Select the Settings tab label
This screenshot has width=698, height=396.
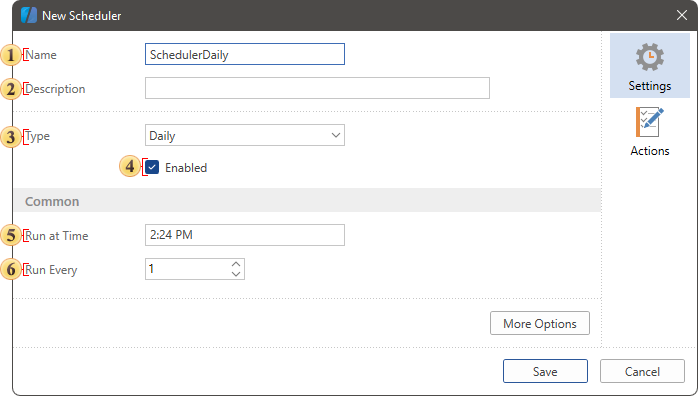(x=649, y=86)
